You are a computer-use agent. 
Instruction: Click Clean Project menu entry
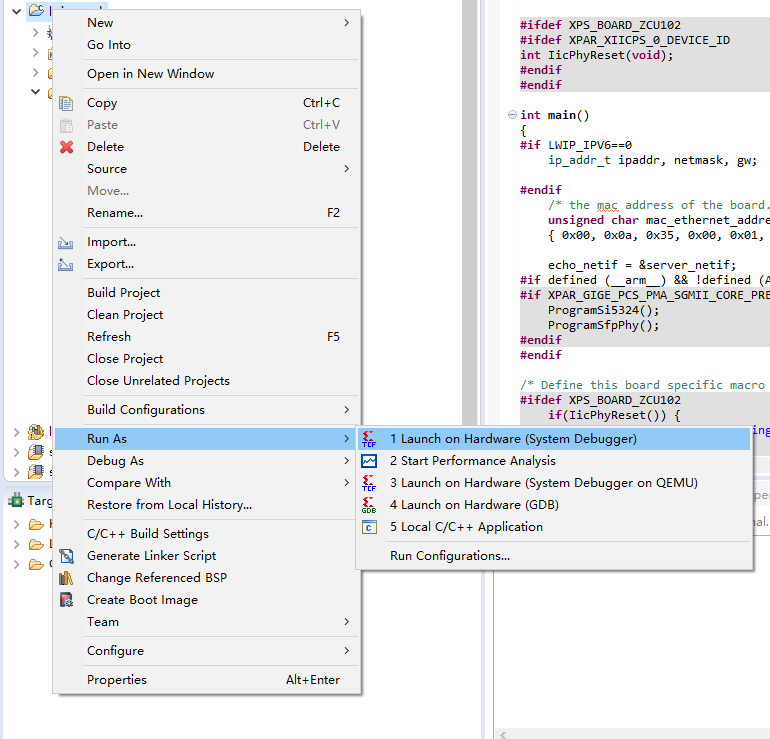pos(125,315)
